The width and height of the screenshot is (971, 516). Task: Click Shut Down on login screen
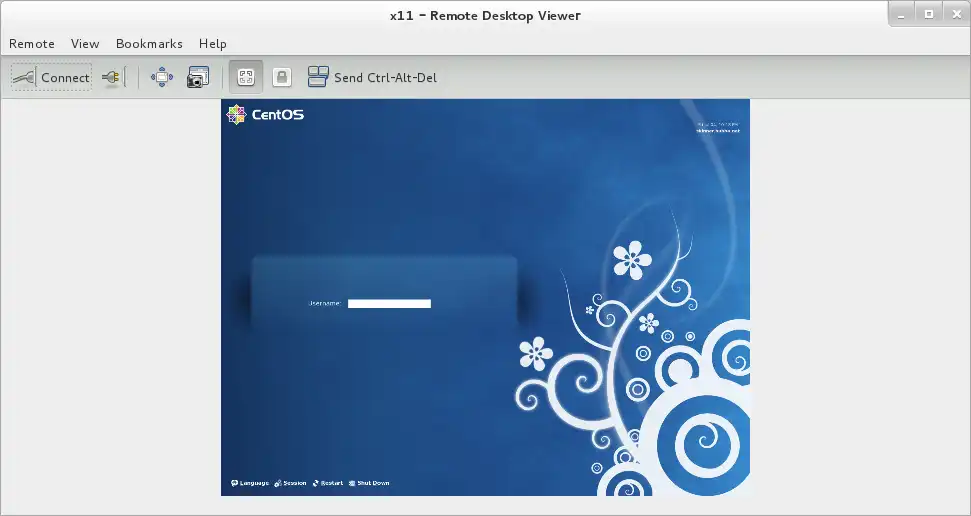pyautogui.click(x=369, y=483)
